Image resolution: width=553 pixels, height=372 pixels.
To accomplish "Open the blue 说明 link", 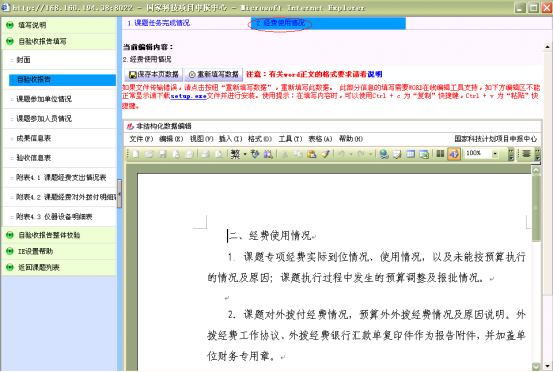I will tap(375, 74).
